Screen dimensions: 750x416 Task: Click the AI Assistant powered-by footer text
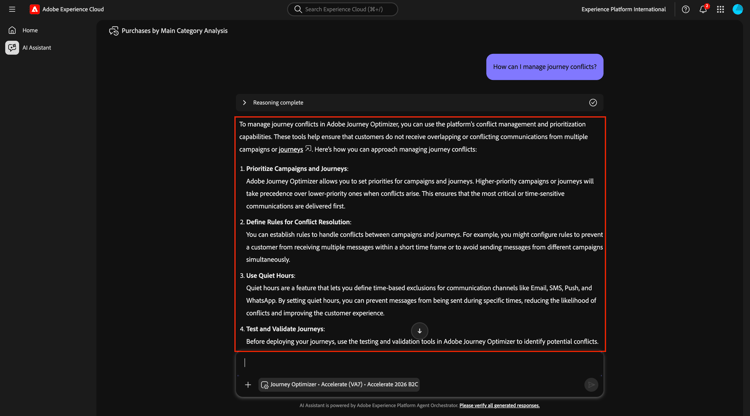(x=378, y=405)
